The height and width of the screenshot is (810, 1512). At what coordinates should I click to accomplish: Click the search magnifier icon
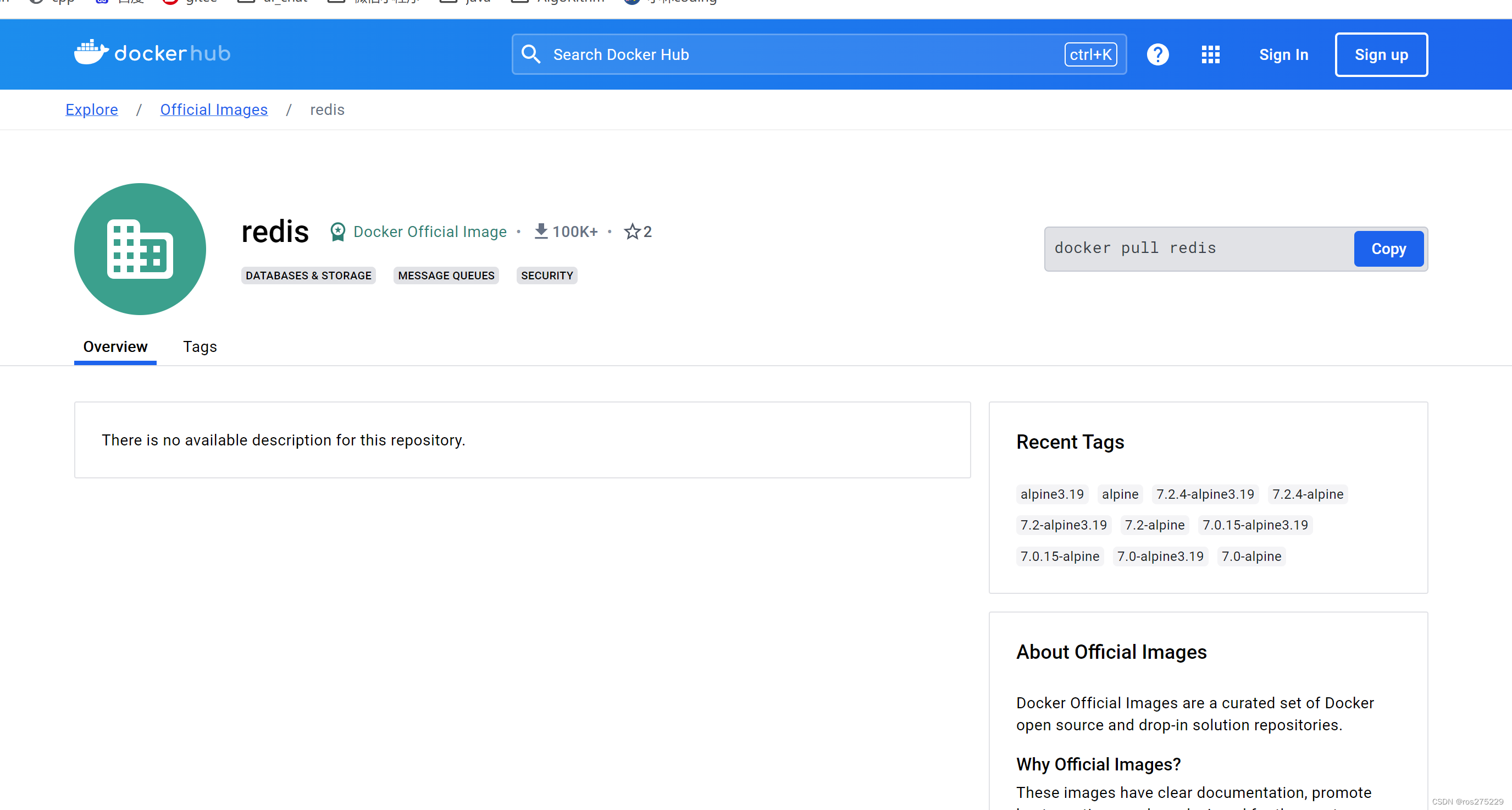[x=530, y=54]
